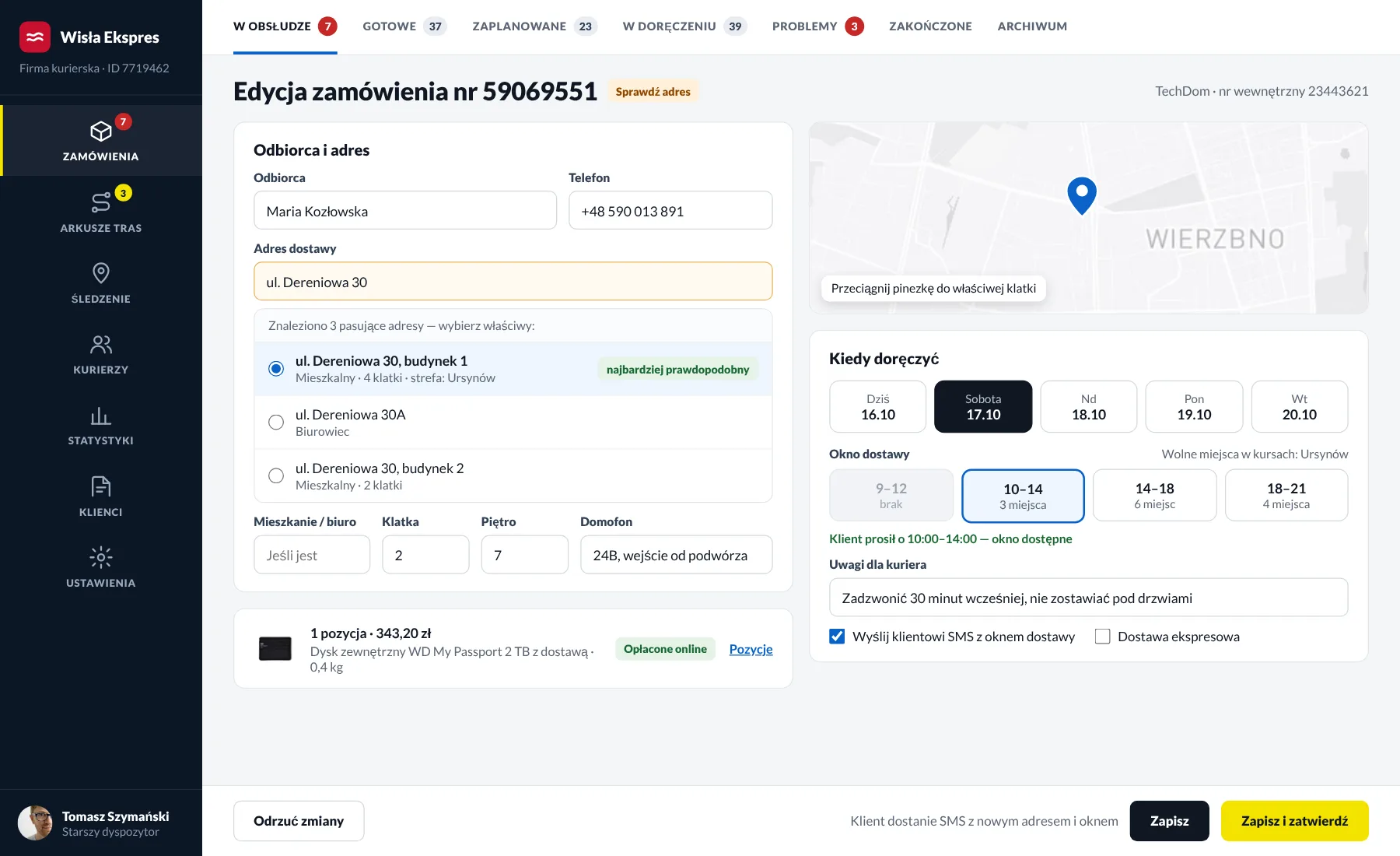The image size is (1400, 856).
Task: Open the W doręczeniu tab
Action: click(x=684, y=26)
